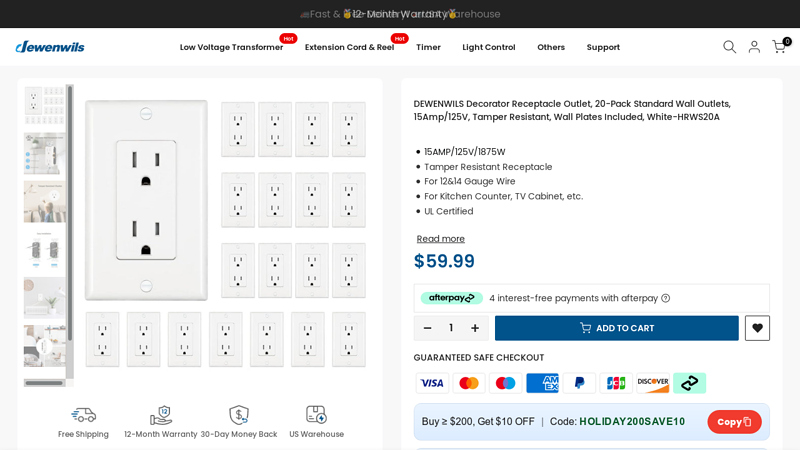The width and height of the screenshot is (800, 450).
Task: Open the user account icon
Action: (x=754, y=47)
